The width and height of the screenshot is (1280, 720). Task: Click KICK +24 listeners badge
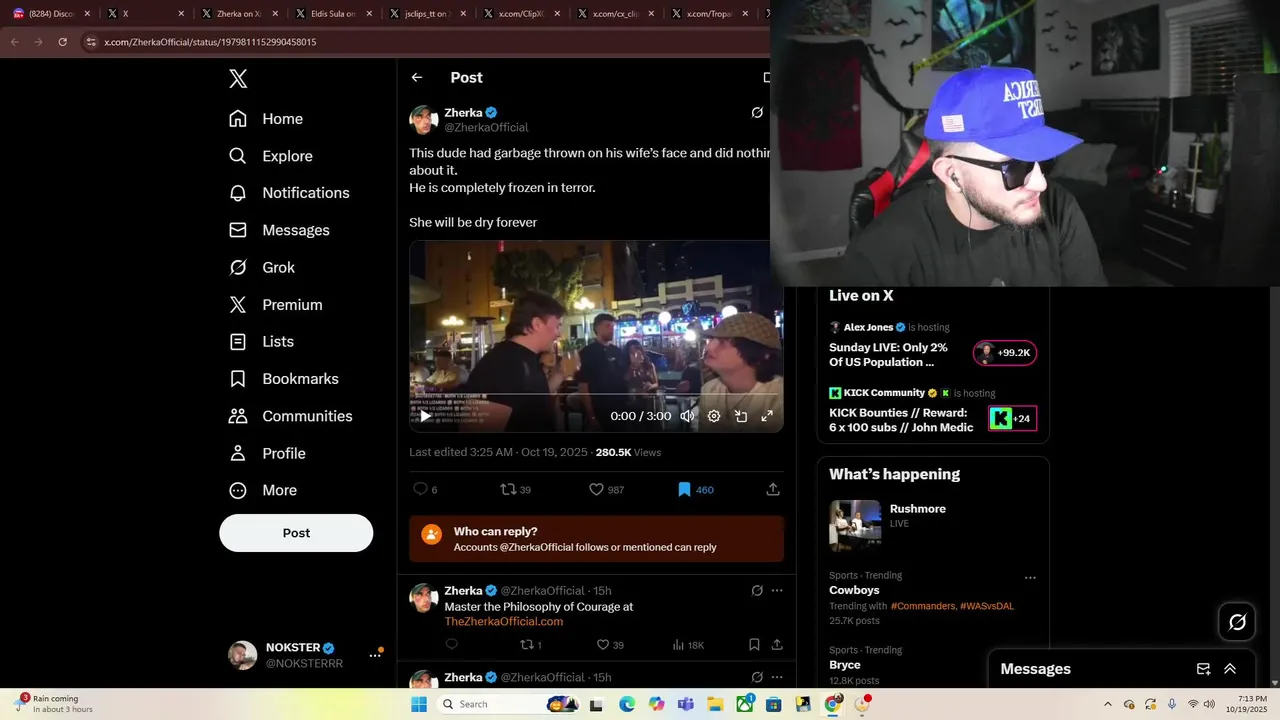click(x=1012, y=419)
